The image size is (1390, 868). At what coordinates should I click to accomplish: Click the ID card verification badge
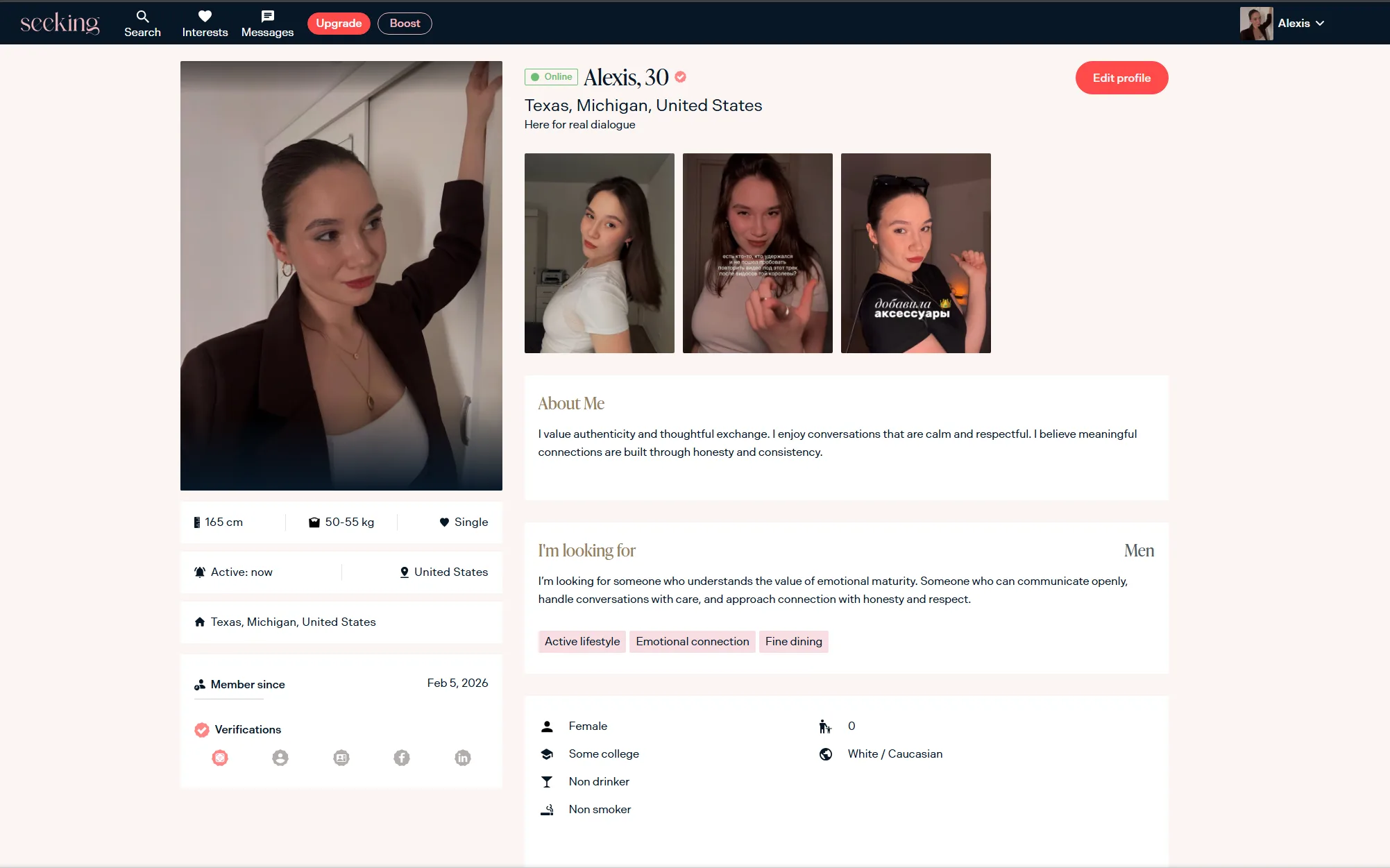(341, 758)
